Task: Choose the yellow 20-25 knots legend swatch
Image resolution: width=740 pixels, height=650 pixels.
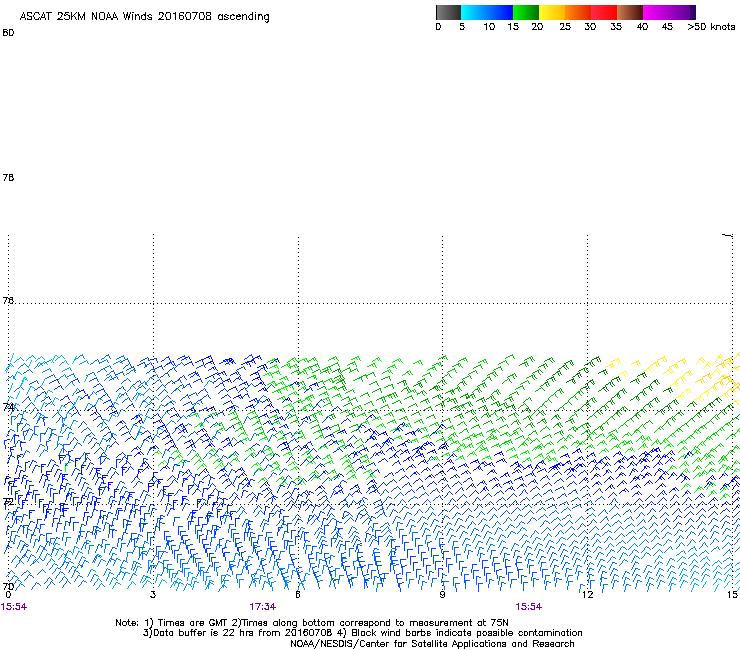Action: (552, 12)
